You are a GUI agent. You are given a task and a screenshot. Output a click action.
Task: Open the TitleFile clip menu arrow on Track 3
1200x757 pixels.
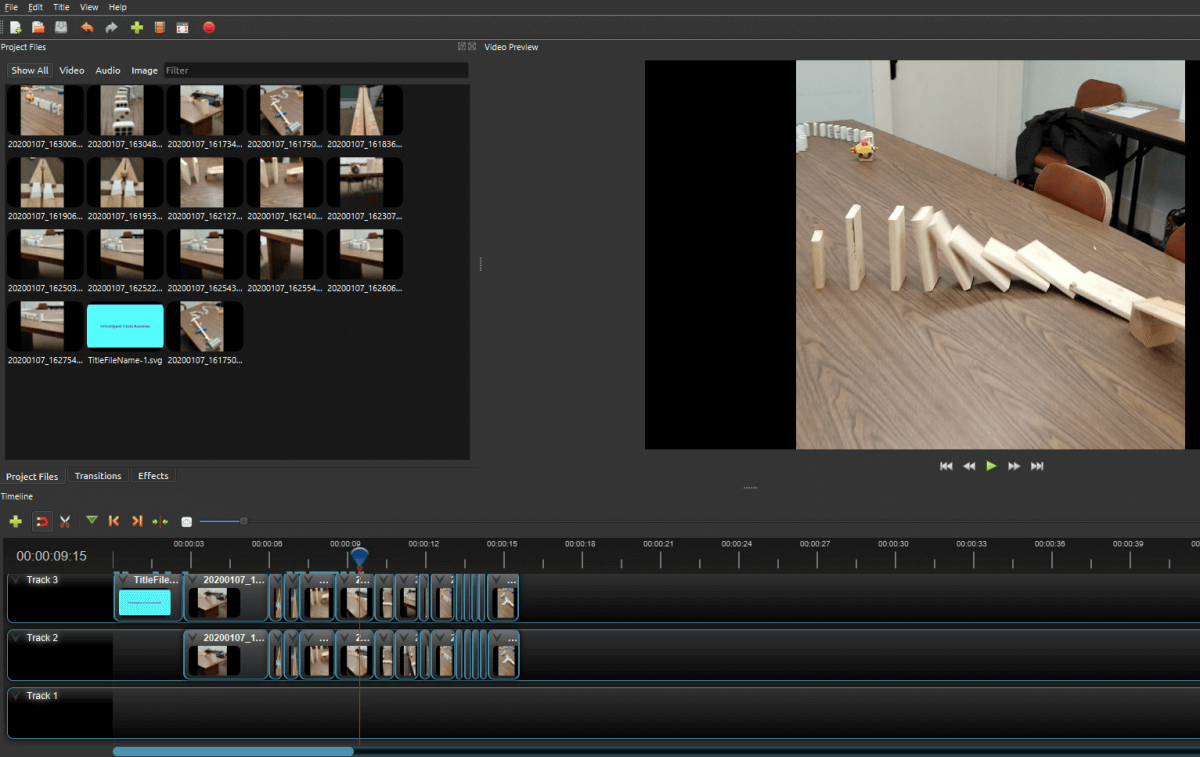(x=123, y=579)
